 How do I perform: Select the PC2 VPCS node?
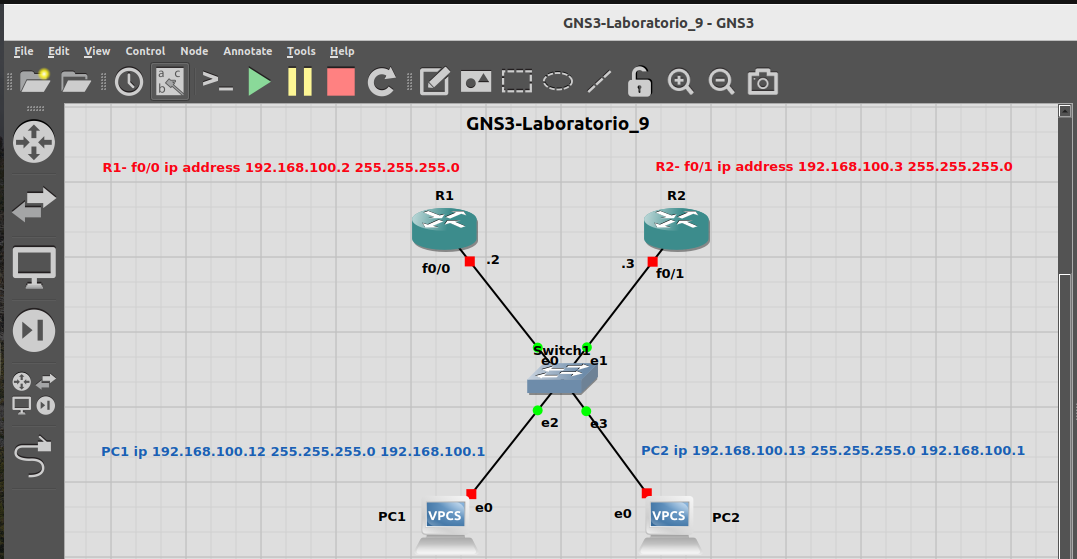pos(670,524)
